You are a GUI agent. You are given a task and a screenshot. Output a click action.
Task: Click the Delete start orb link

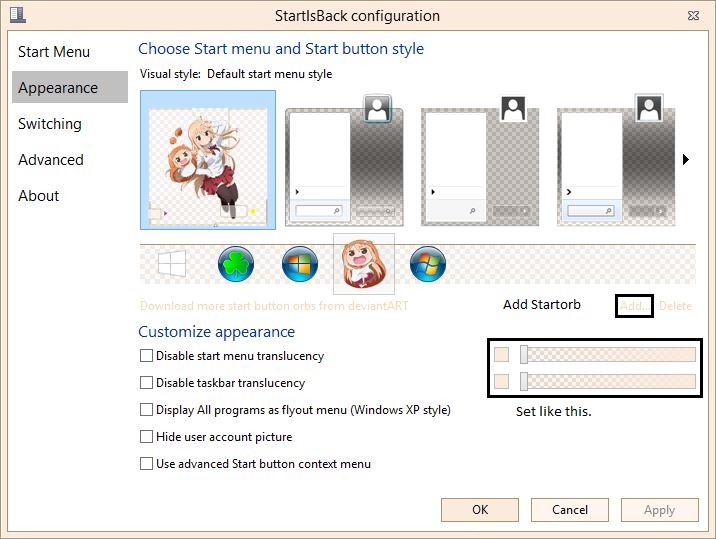tap(675, 306)
